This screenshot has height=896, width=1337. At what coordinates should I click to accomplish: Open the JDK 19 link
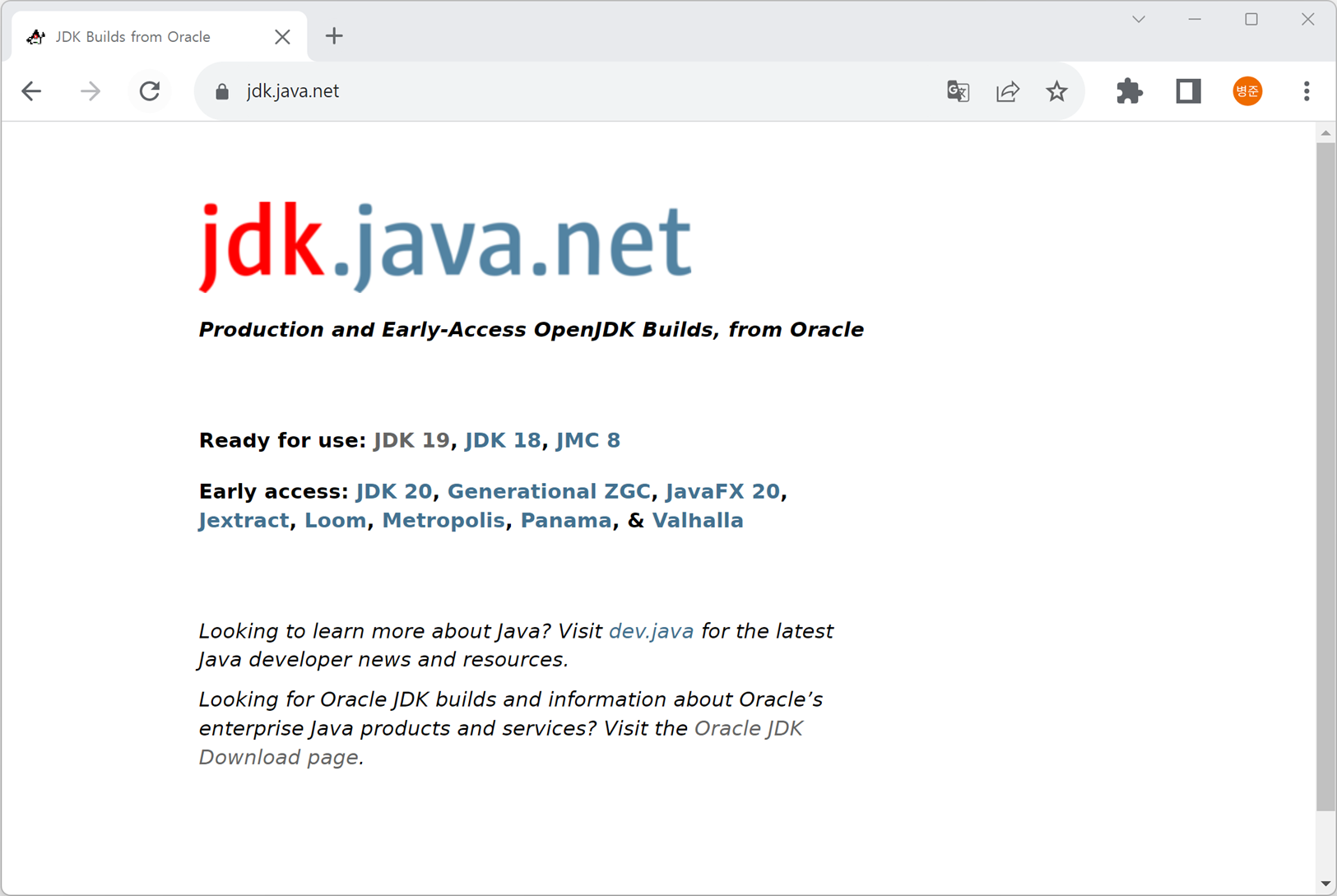411,440
